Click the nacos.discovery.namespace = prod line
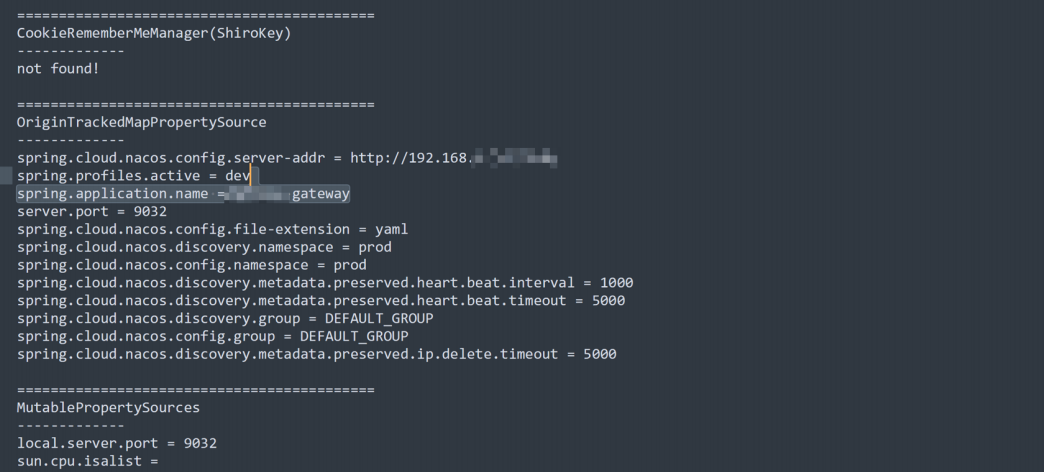 pyautogui.click(x=204, y=247)
